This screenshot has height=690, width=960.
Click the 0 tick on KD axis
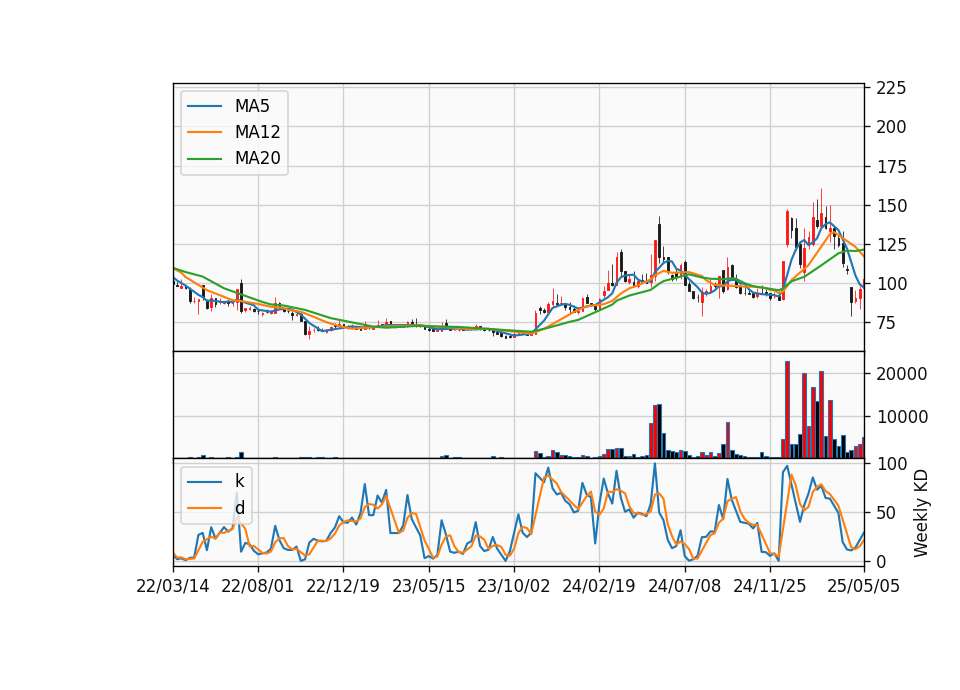point(881,561)
